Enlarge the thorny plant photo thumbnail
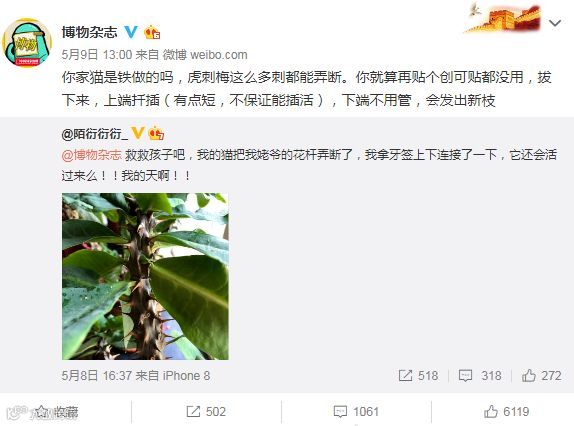Screen dimensions: 574x426 click(145, 276)
